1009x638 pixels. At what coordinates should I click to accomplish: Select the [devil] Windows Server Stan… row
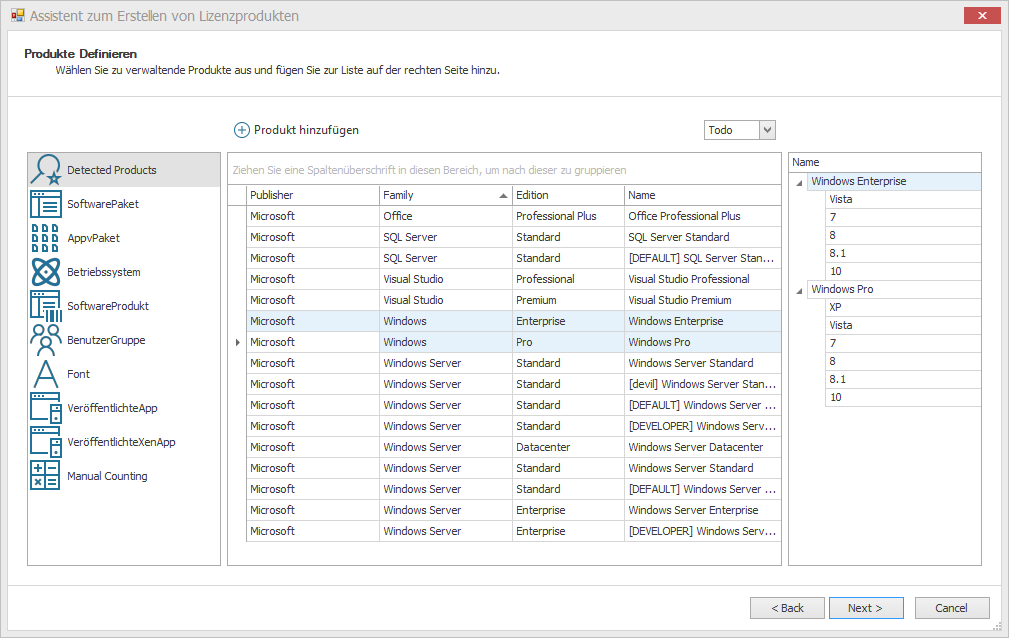point(514,384)
